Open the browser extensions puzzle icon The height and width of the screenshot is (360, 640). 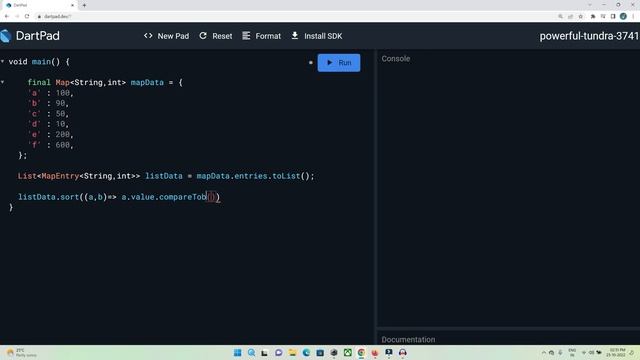(593, 16)
